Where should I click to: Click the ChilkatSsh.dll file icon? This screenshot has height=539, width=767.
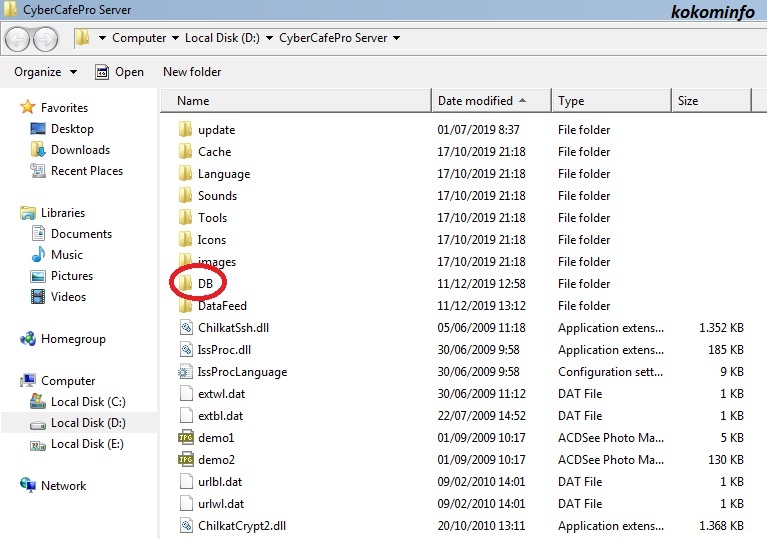(186, 328)
